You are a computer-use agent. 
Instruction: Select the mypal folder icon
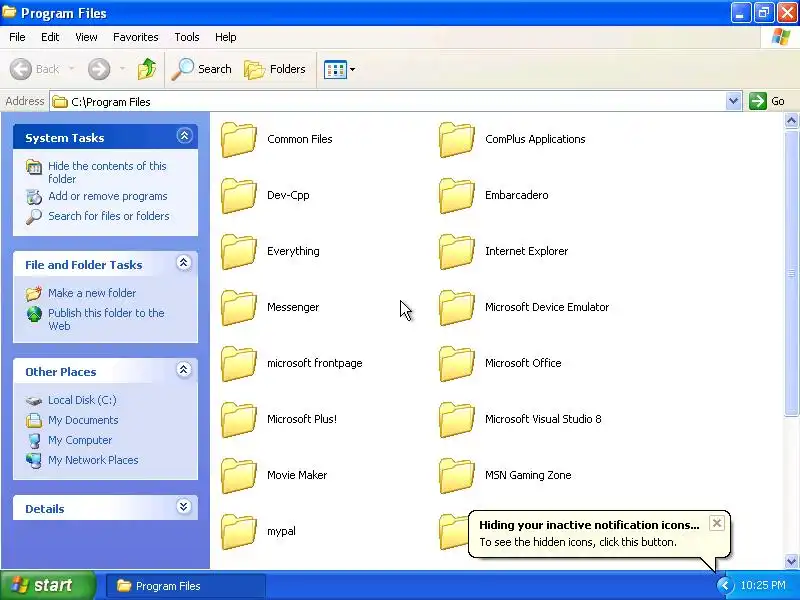click(x=239, y=532)
